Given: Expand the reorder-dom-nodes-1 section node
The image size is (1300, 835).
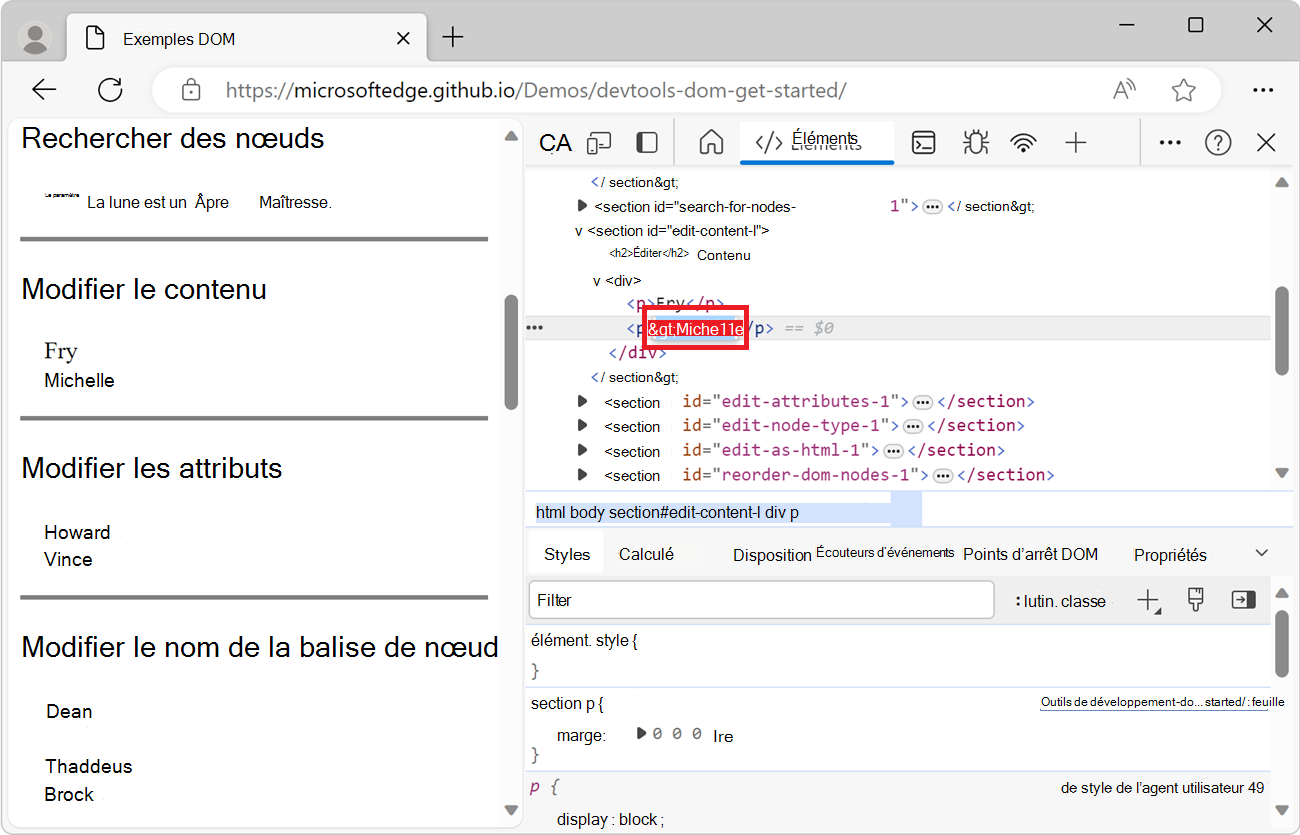Looking at the screenshot, I should click(582, 474).
